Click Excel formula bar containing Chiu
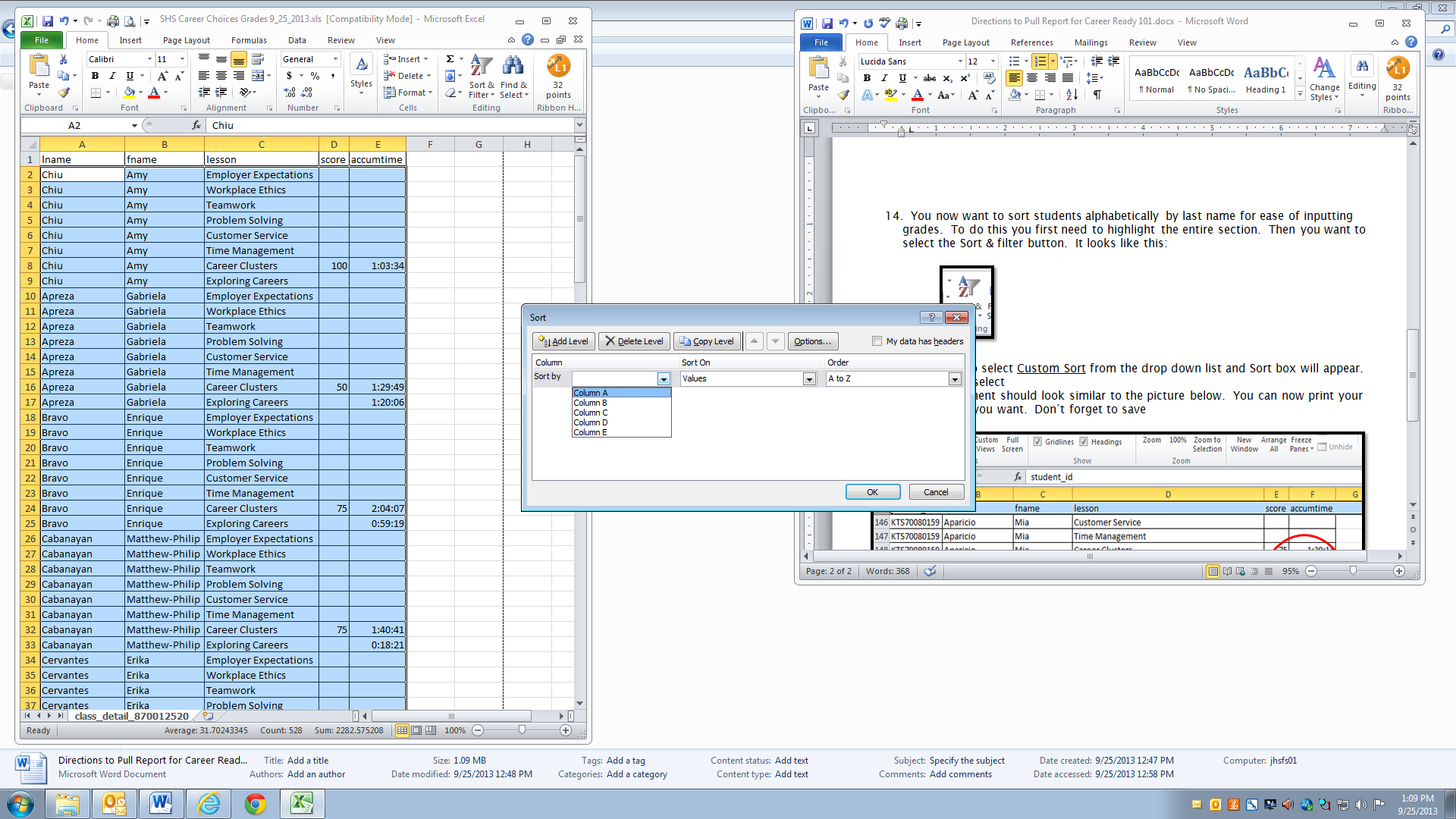Viewport: 1456px width, 819px height. (x=391, y=126)
